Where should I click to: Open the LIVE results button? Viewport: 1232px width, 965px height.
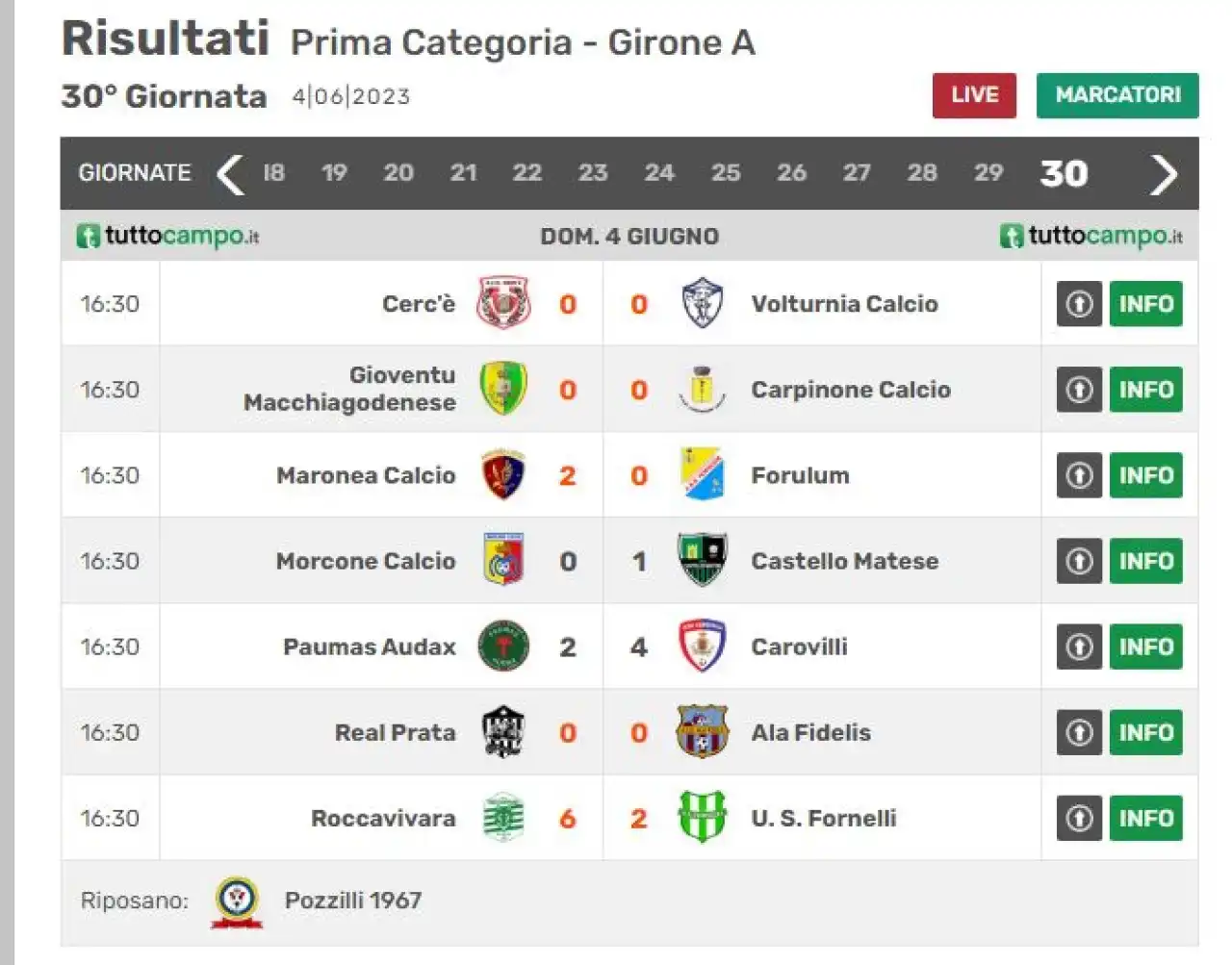click(974, 95)
